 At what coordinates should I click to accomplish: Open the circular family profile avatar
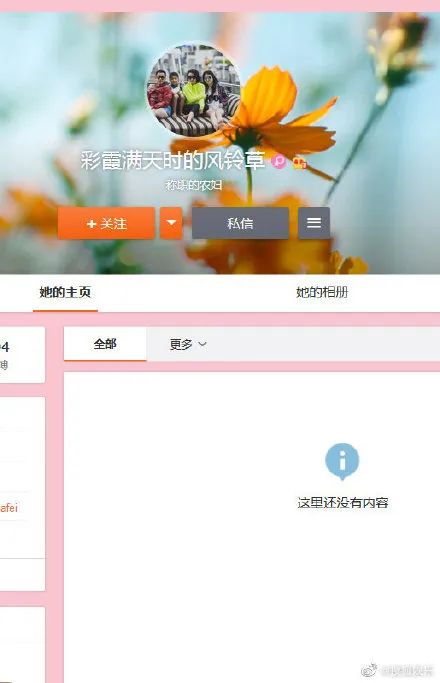click(x=194, y=90)
